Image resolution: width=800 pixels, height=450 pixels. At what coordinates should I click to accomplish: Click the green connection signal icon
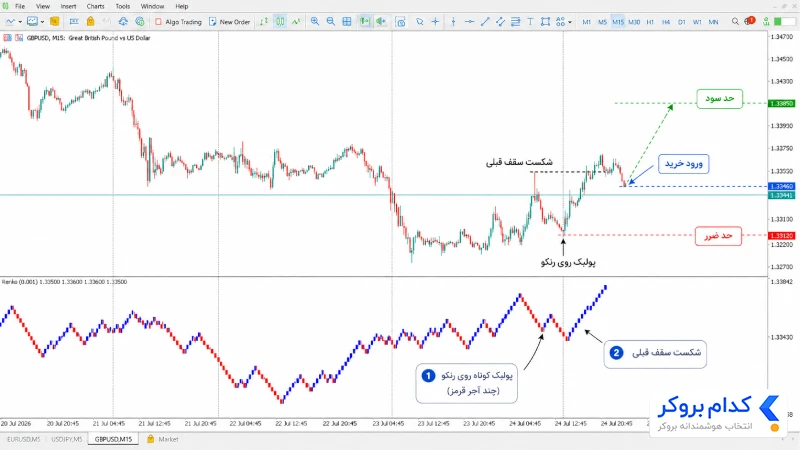(x=766, y=21)
